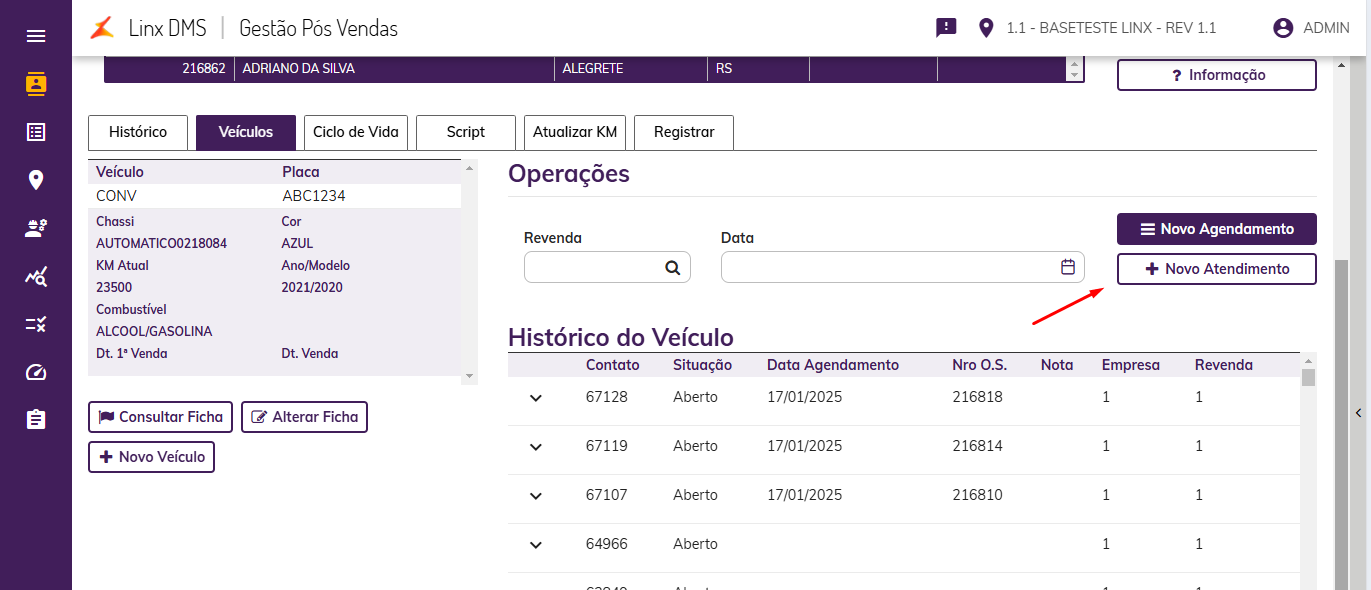Open the hamburger menu in sidebar
Viewport: 1371px width, 590px height.
click(x=36, y=36)
